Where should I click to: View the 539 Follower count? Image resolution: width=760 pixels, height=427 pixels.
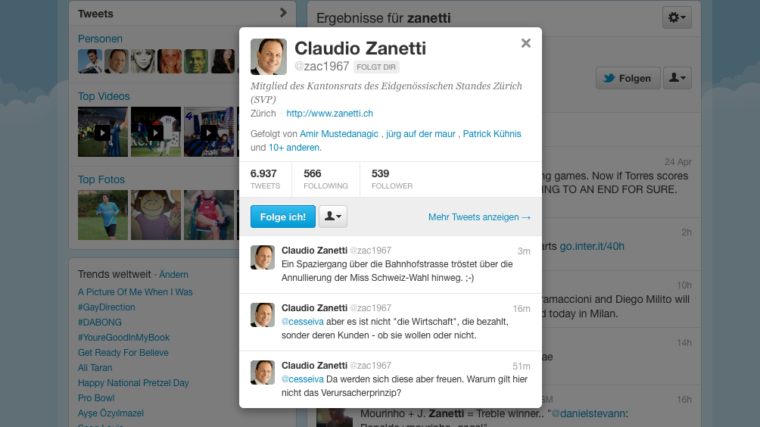click(x=392, y=179)
